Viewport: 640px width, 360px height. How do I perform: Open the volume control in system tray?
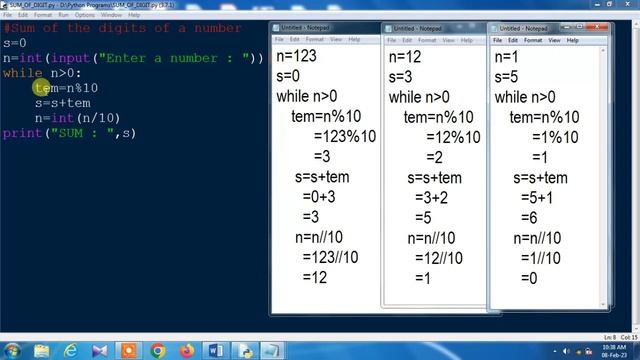click(566, 351)
